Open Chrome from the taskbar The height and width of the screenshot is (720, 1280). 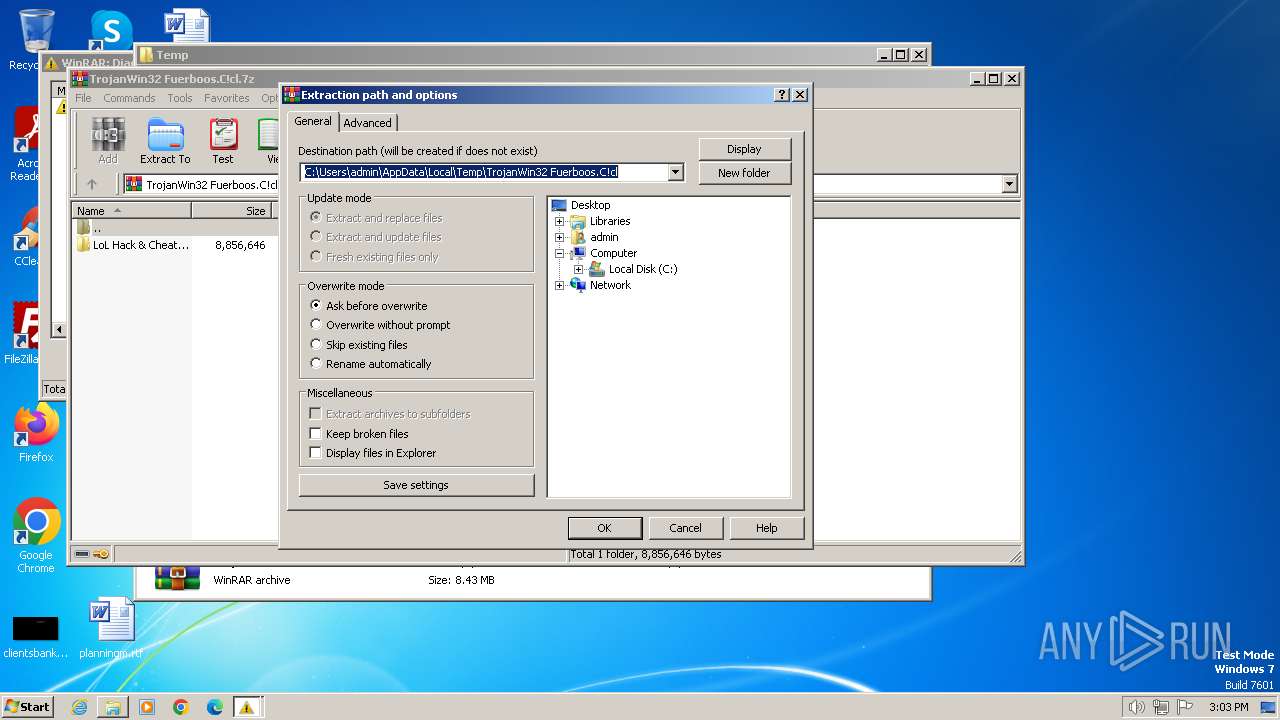(181, 707)
